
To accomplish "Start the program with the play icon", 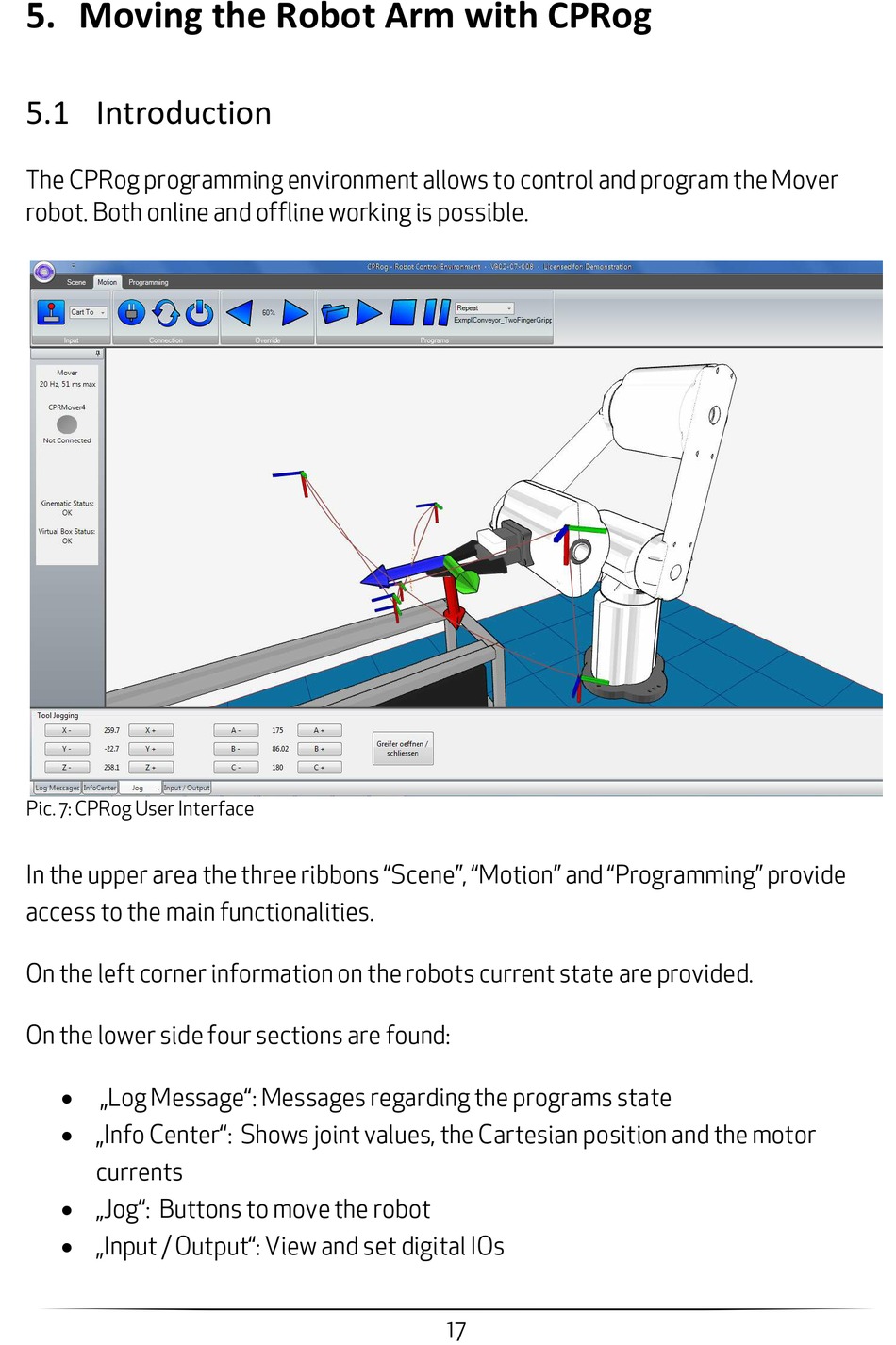I will click(369, 312).
